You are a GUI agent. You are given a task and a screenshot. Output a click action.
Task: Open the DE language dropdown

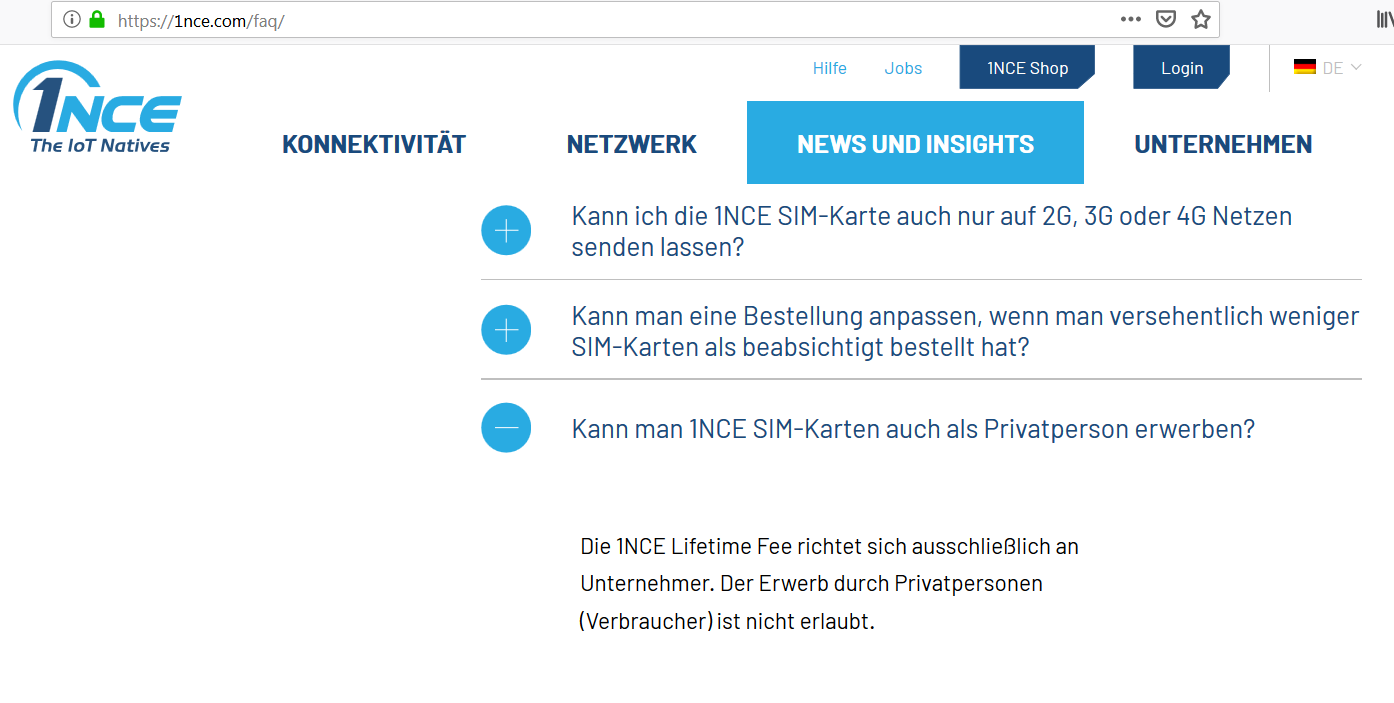1342,68
